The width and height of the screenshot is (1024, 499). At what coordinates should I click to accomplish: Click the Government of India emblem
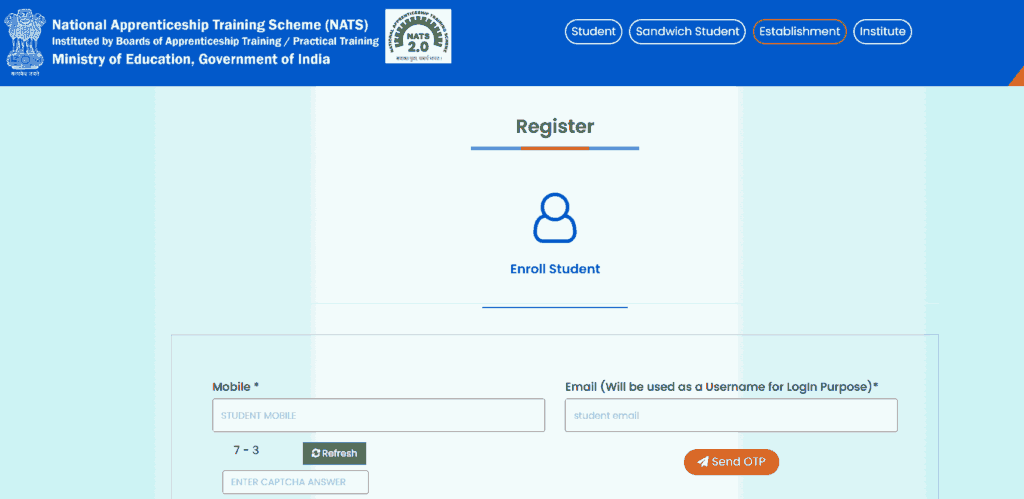point(22,42)
